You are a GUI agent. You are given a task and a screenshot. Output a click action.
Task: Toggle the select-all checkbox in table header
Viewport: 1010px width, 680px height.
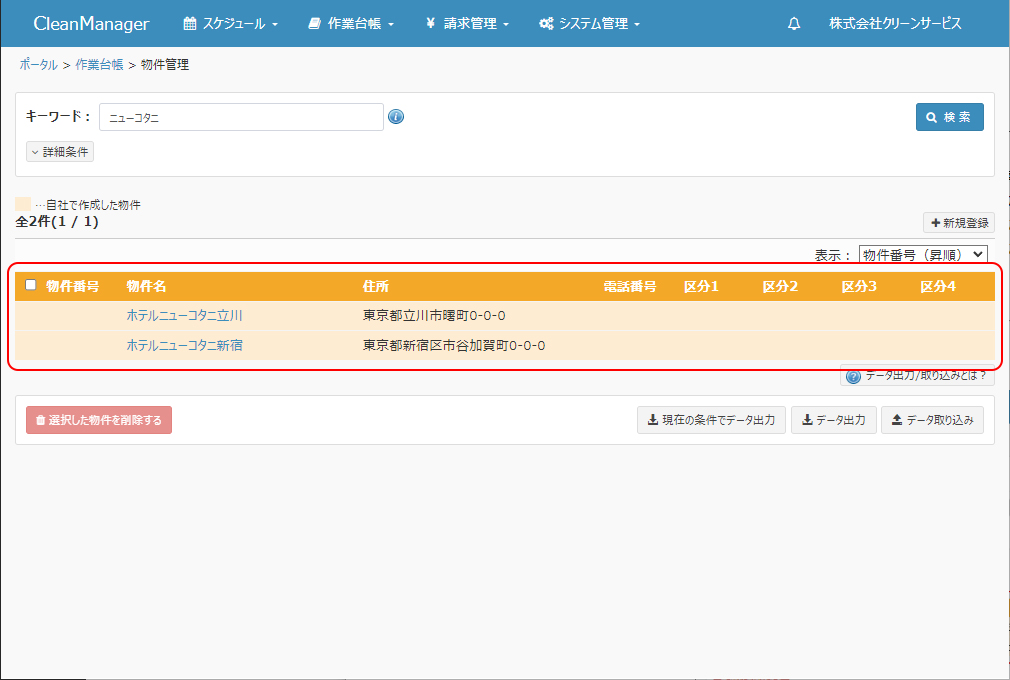[x=30, y=285]
